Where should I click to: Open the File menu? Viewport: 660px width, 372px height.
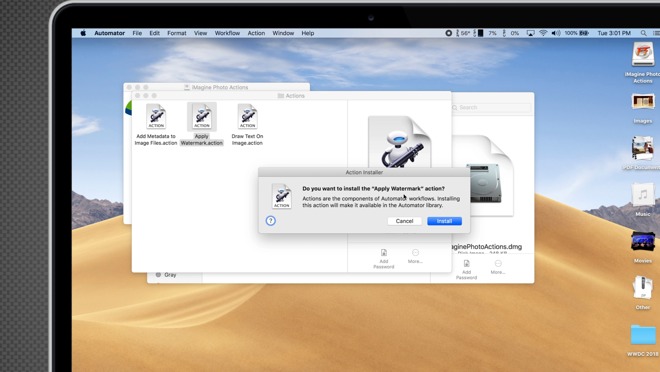(137, 33)
